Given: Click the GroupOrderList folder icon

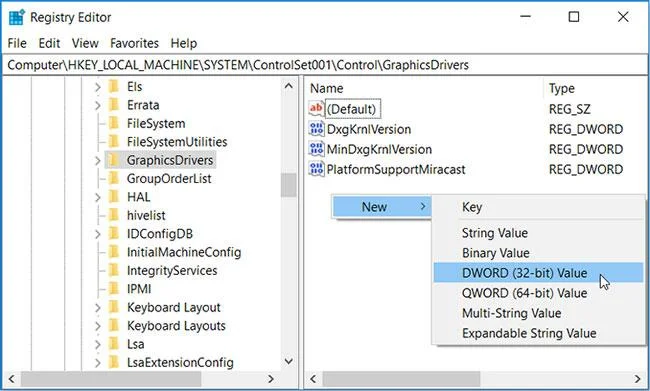Looking at the screenshot, I should click(x=114, y=178).
